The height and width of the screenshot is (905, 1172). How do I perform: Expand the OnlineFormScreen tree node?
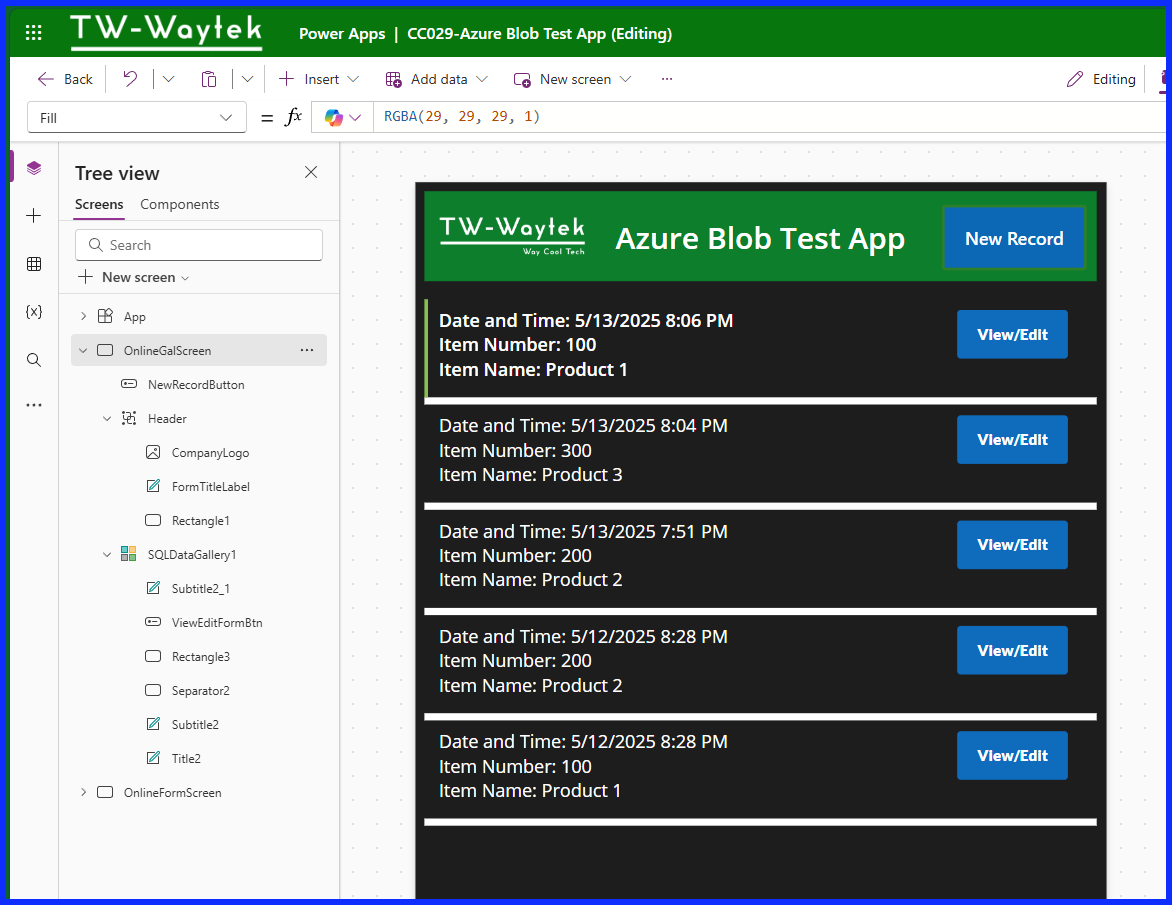tap(83, 792)
